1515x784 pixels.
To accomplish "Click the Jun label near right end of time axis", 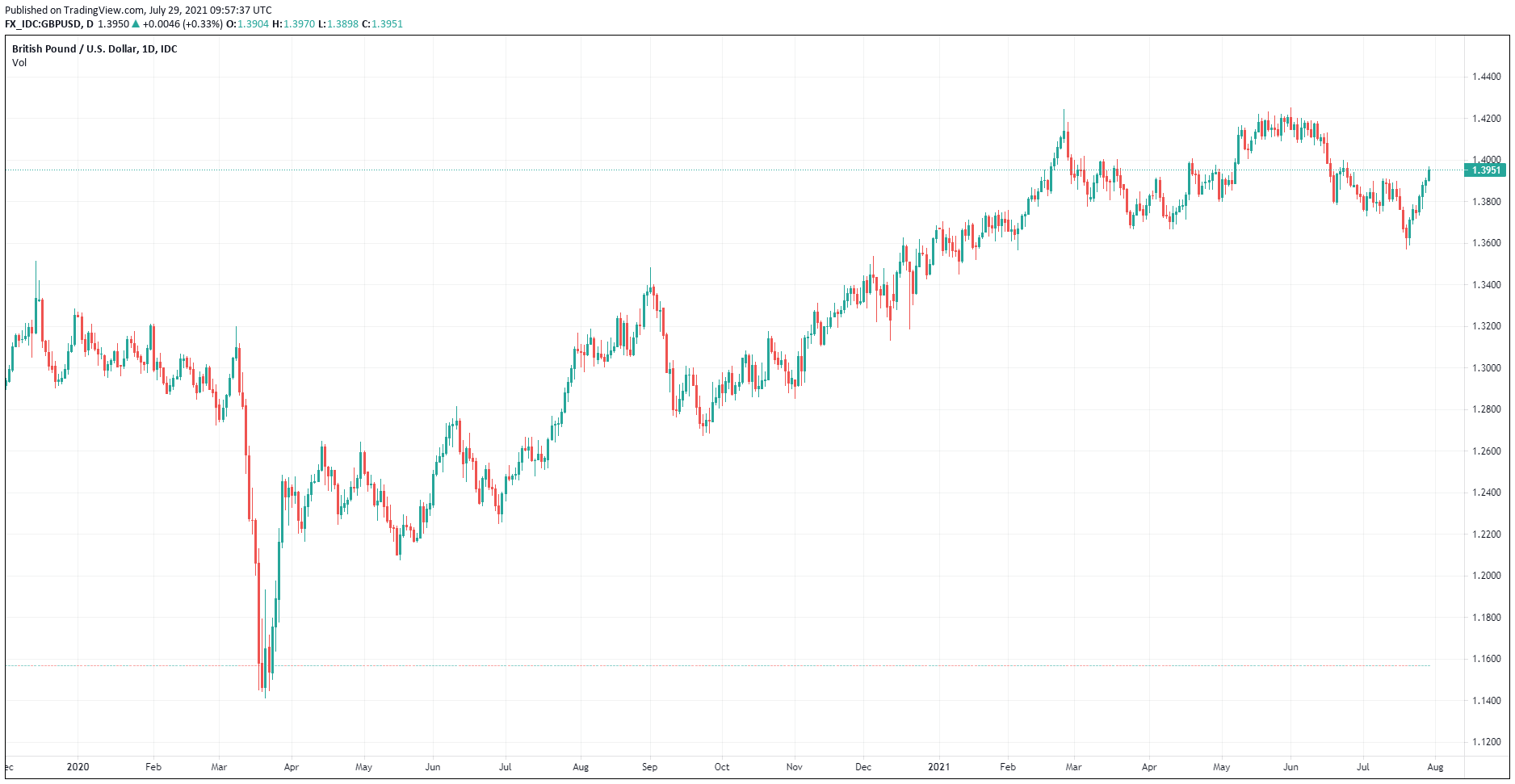I will 1290,767.
